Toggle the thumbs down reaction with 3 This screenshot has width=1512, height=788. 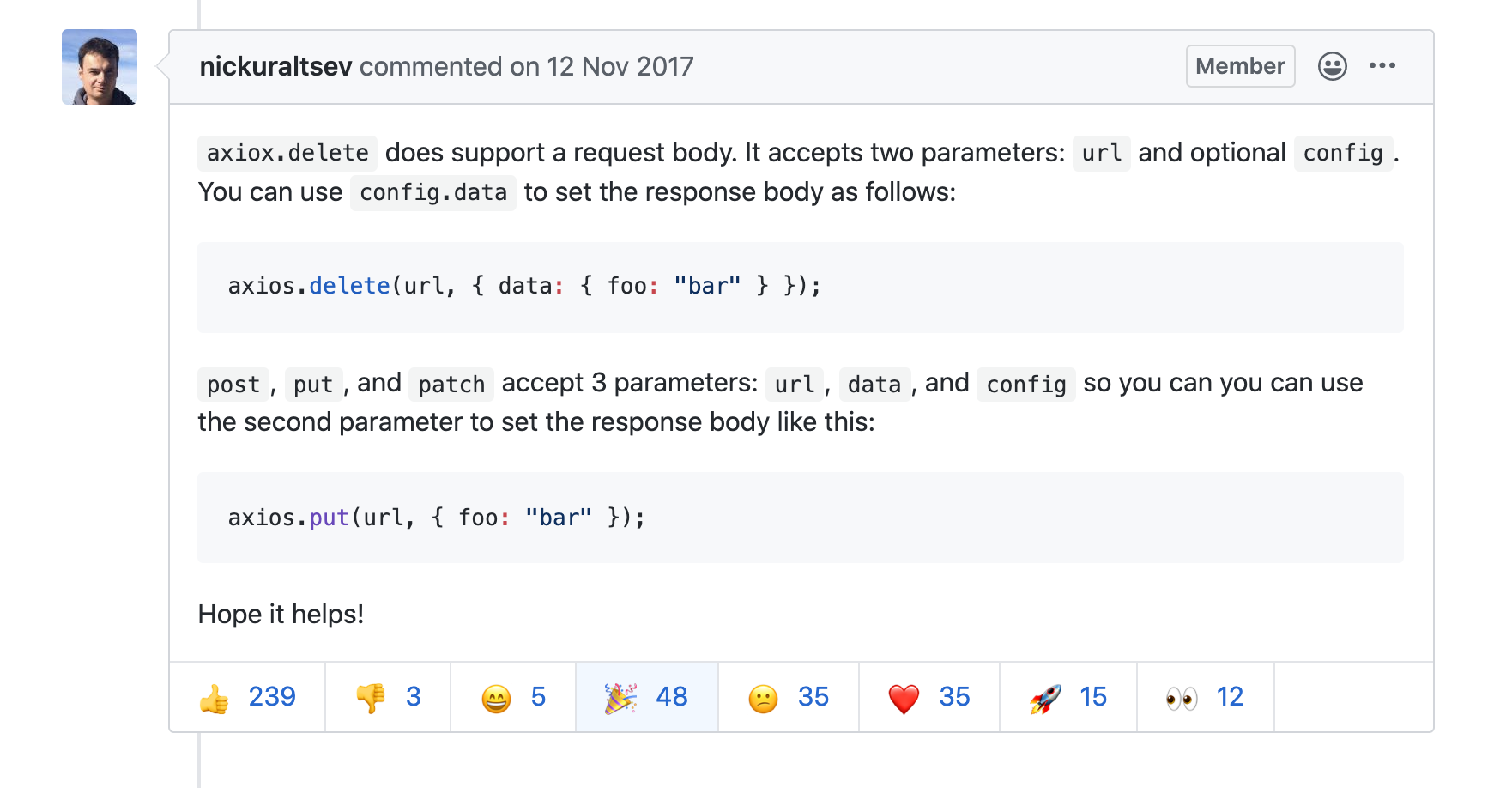[x=388, y=697]
